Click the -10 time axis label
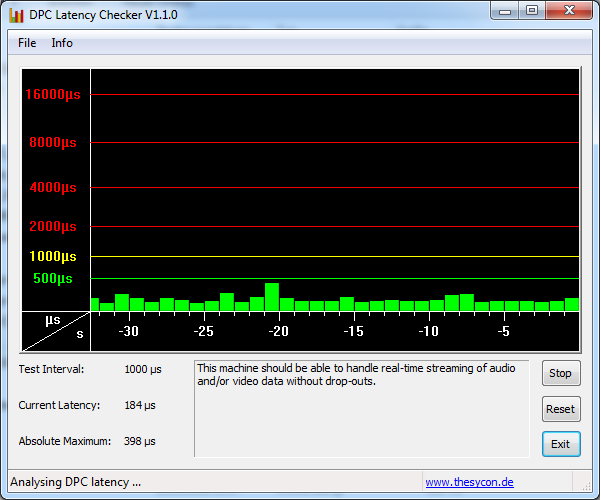 pyautogui.click(x=429, y=331)
